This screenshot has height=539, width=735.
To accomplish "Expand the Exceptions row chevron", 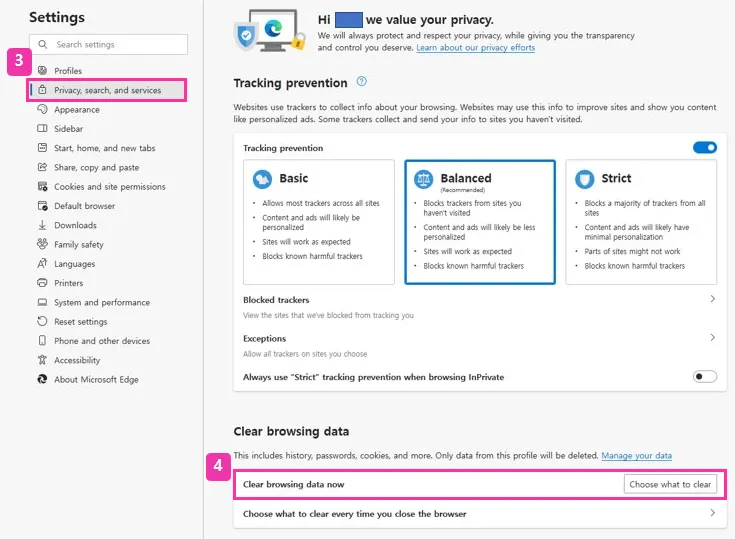I will [x=712, y=338].
